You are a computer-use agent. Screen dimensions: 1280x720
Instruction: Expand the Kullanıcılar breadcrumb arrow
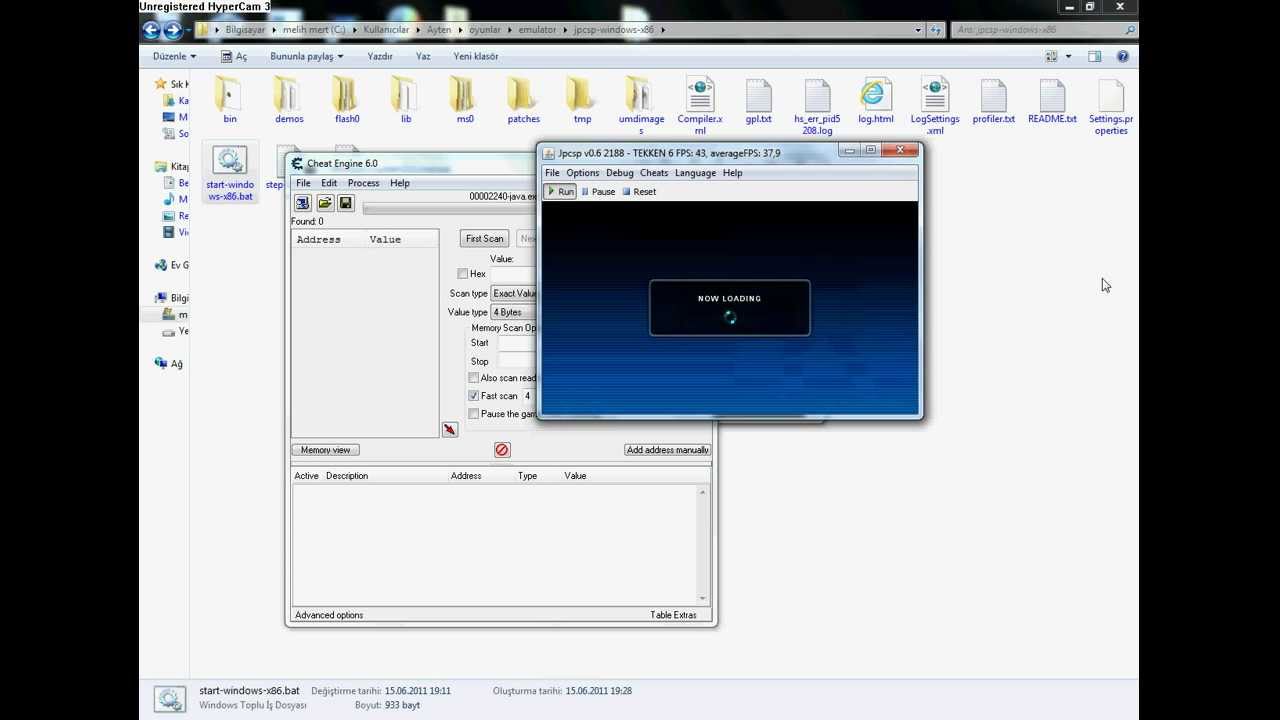point(419,30)
